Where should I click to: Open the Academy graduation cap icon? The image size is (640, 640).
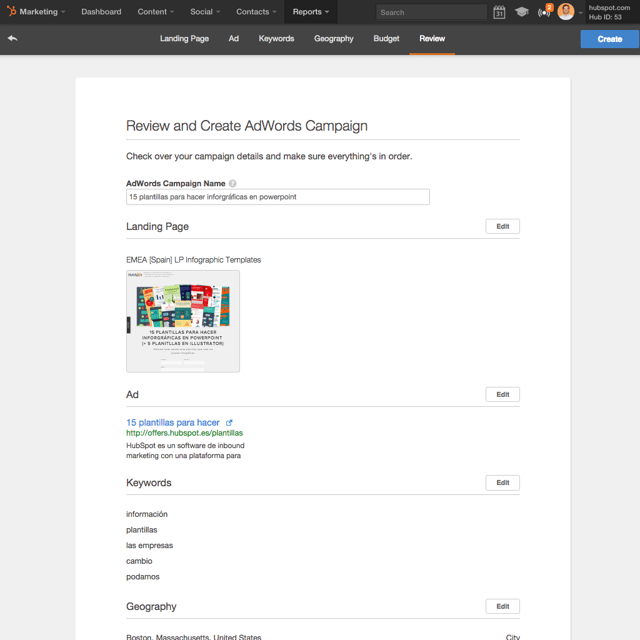pos(521,12)
